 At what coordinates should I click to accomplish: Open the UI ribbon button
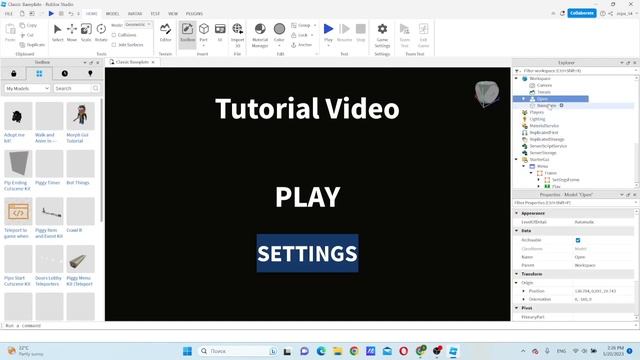click(x=220, y=33)
